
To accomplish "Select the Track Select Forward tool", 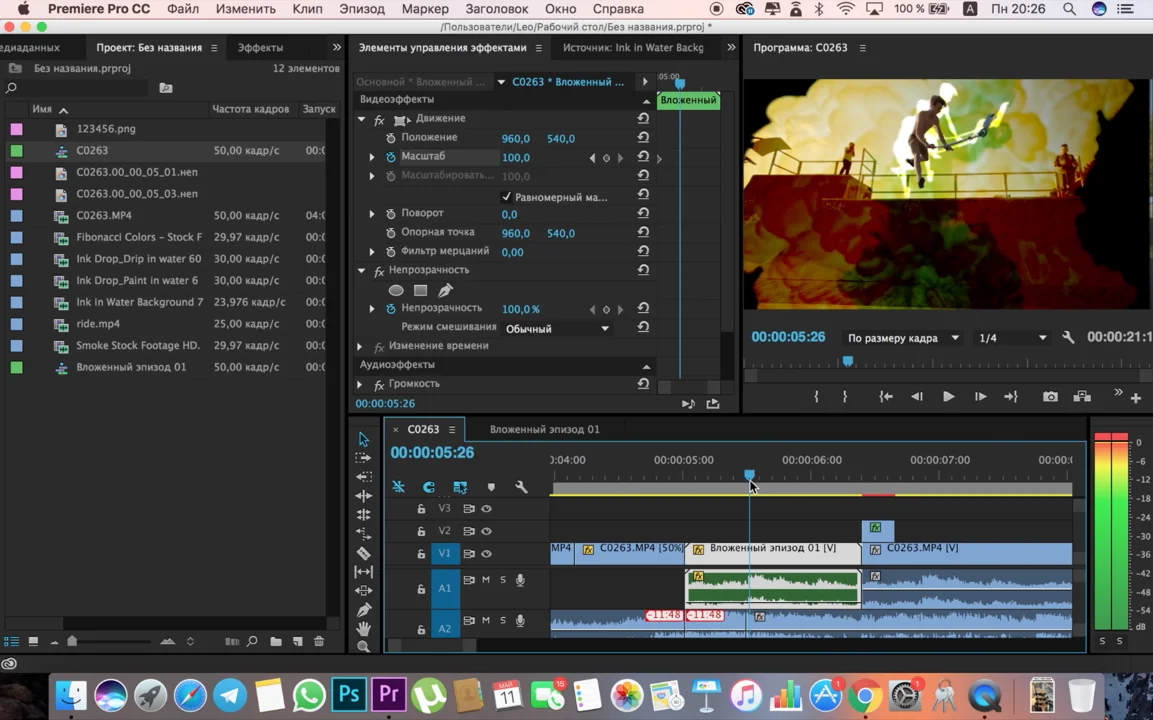I will click(x=363, y=457).
